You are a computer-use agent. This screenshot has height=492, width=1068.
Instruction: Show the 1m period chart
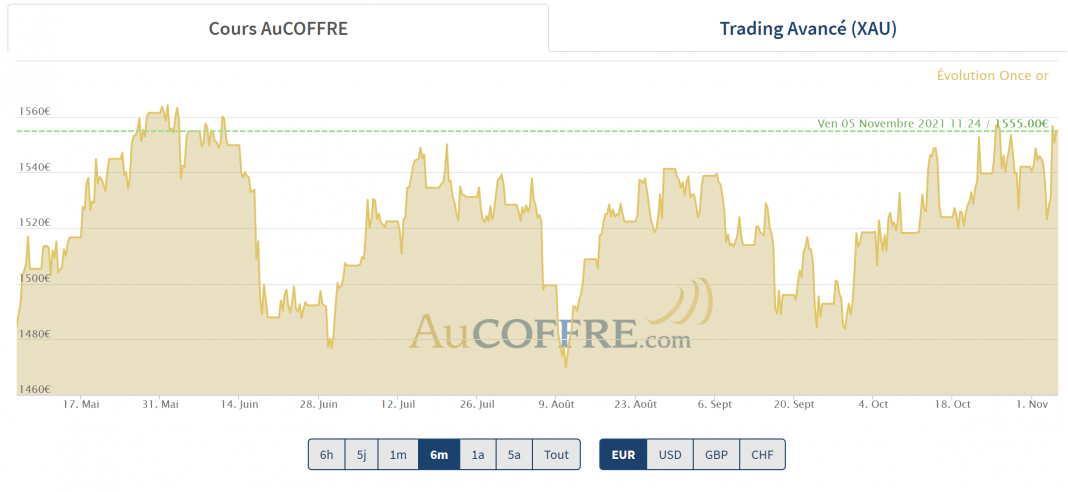click(x=398, y=454)
